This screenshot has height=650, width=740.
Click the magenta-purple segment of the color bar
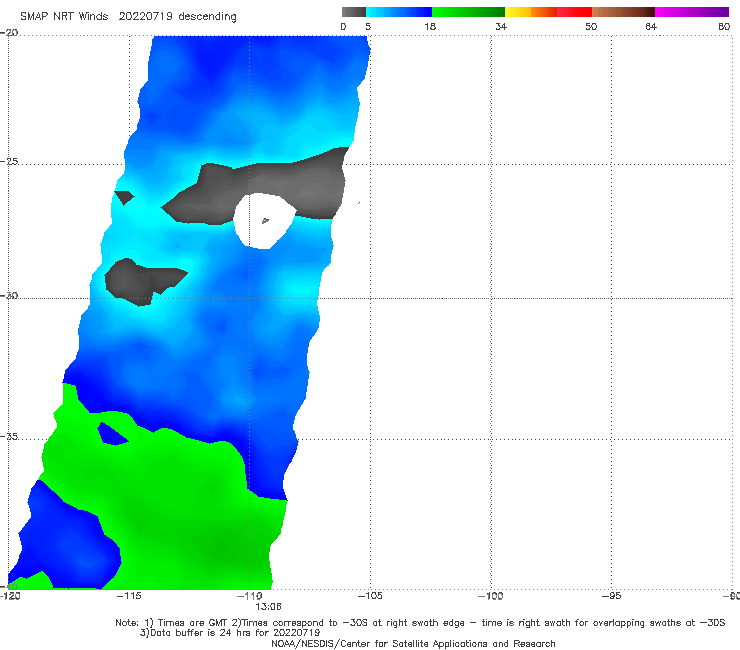coord(692,12)
